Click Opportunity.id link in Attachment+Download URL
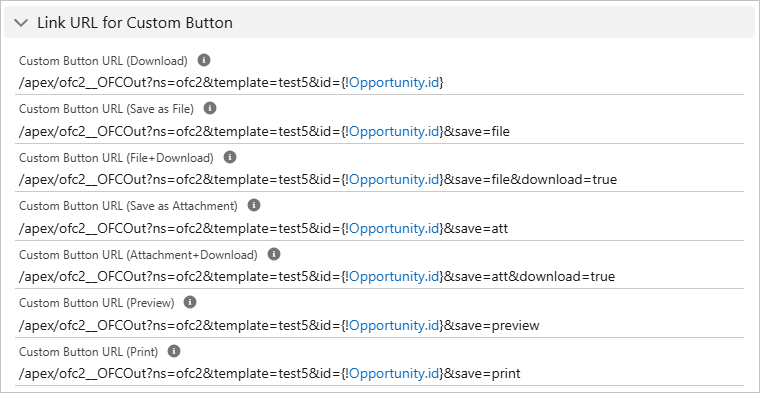 coord(395,277)
